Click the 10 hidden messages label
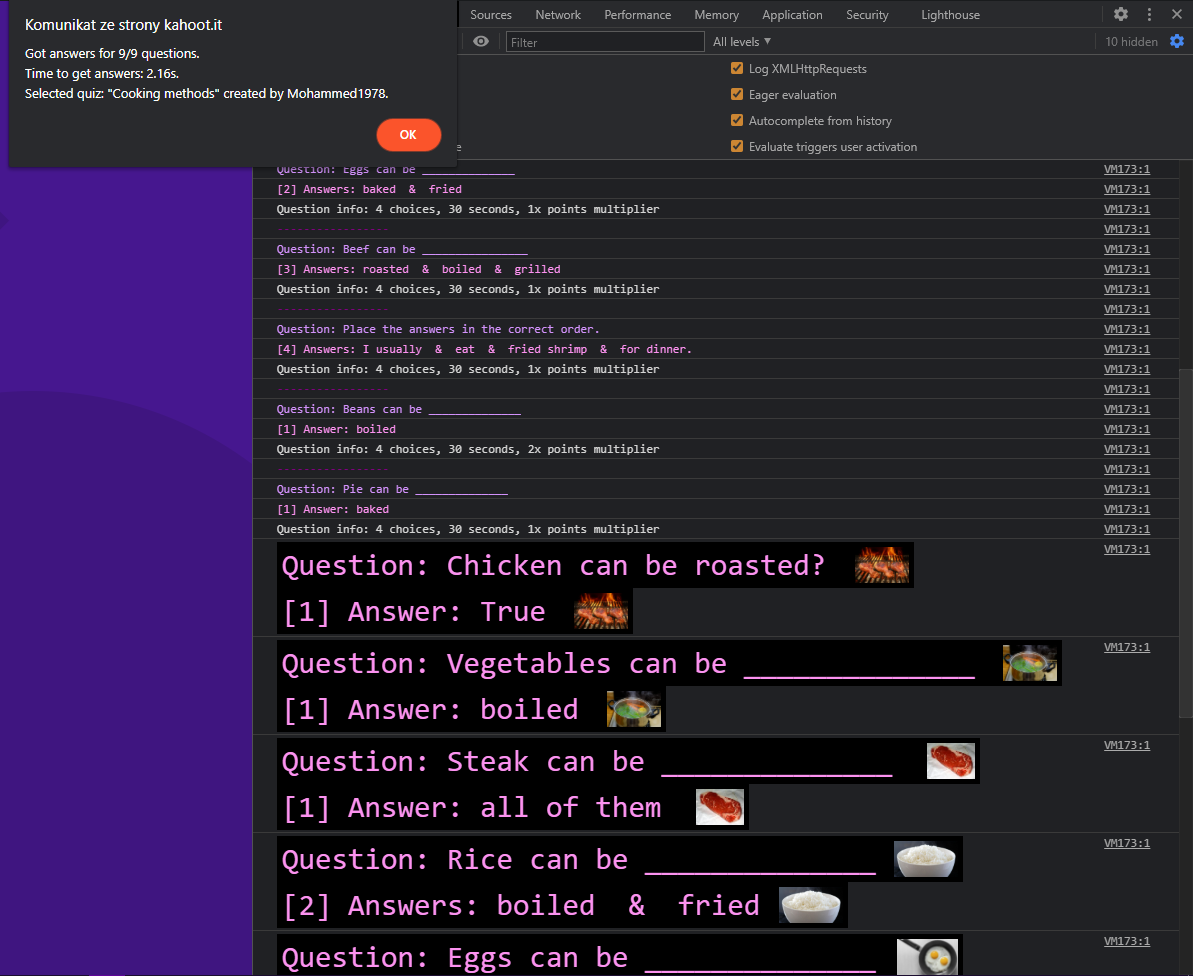The image size is (1193, 976). [1131, 42]
